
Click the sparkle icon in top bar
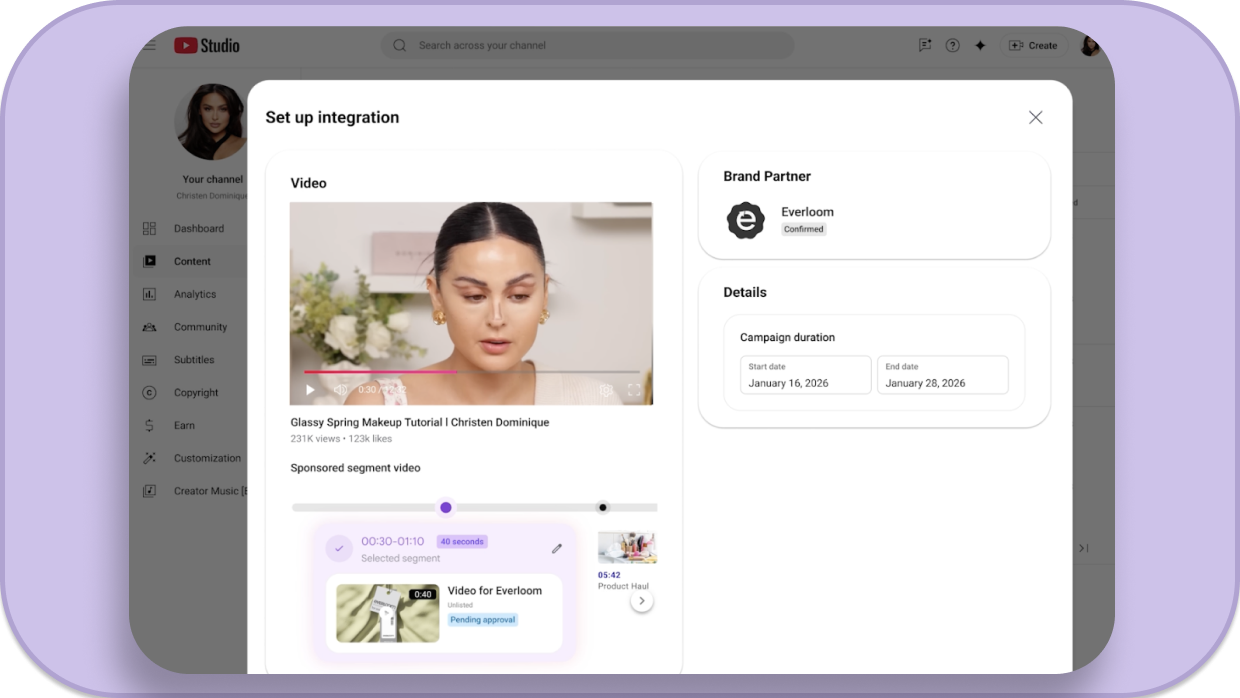coord(980,45)
